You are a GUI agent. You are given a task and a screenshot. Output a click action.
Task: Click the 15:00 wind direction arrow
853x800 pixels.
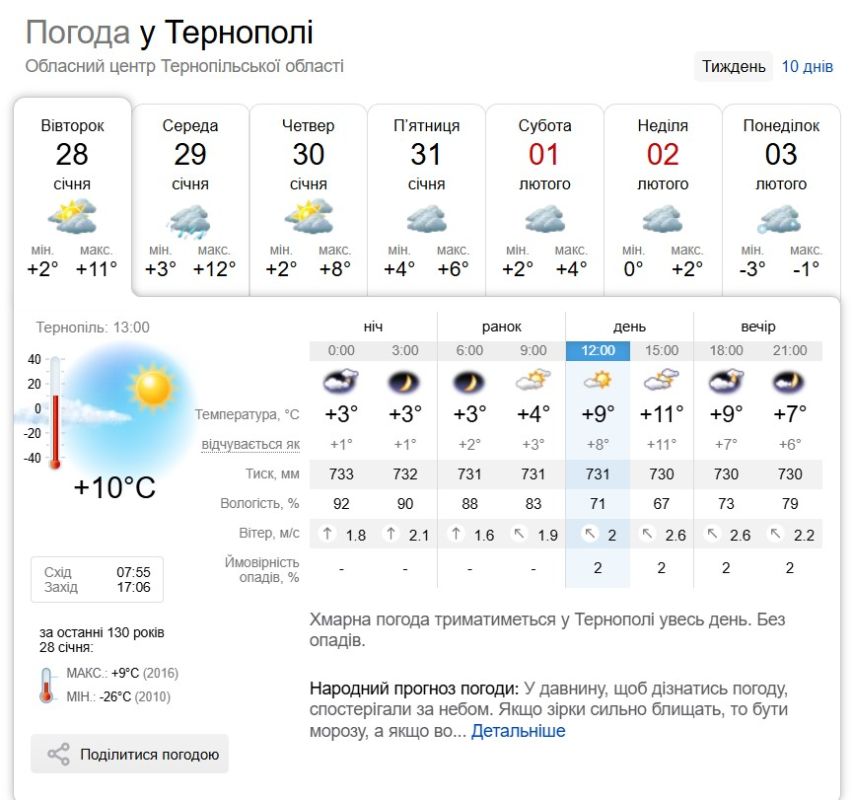pos(647,534)
